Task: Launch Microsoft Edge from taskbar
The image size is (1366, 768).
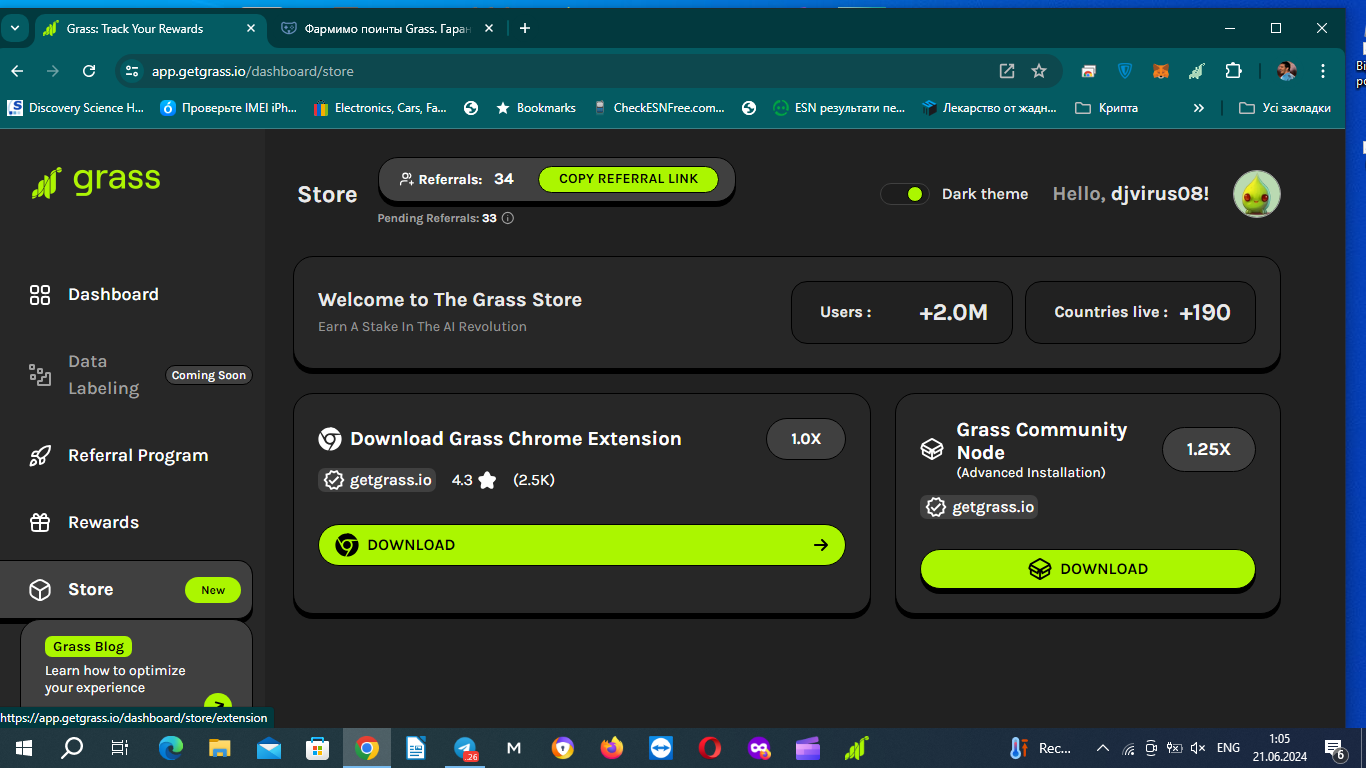Action: point(171,748)
